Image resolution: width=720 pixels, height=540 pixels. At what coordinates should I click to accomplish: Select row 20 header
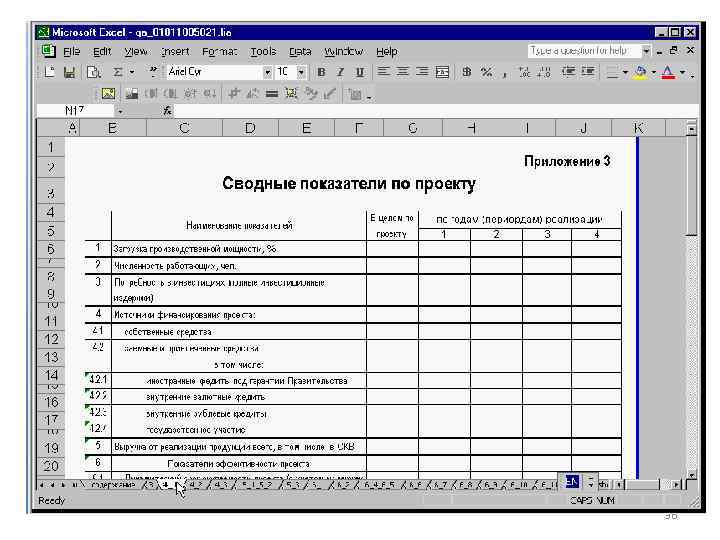[x=51, y=466]
